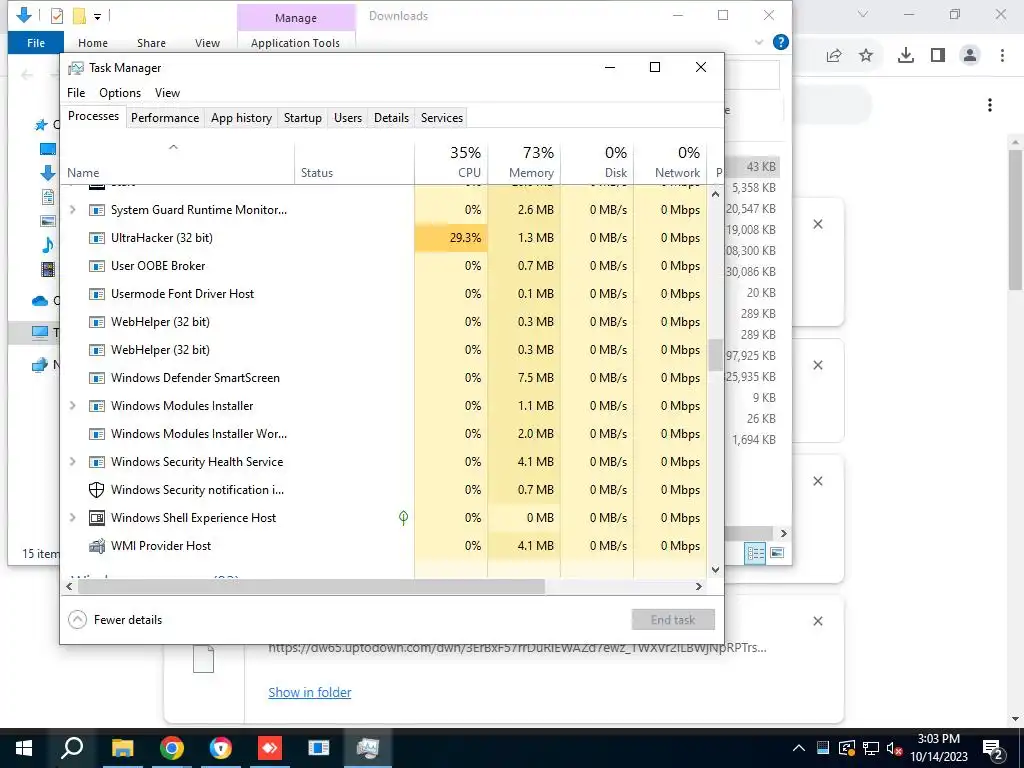
Task: Show hidden system tray icons chevron
Action: [x=798, y=748]
